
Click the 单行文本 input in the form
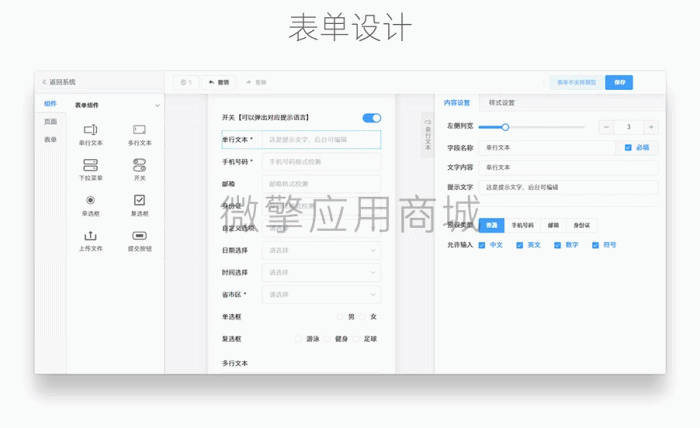[321, 140]
